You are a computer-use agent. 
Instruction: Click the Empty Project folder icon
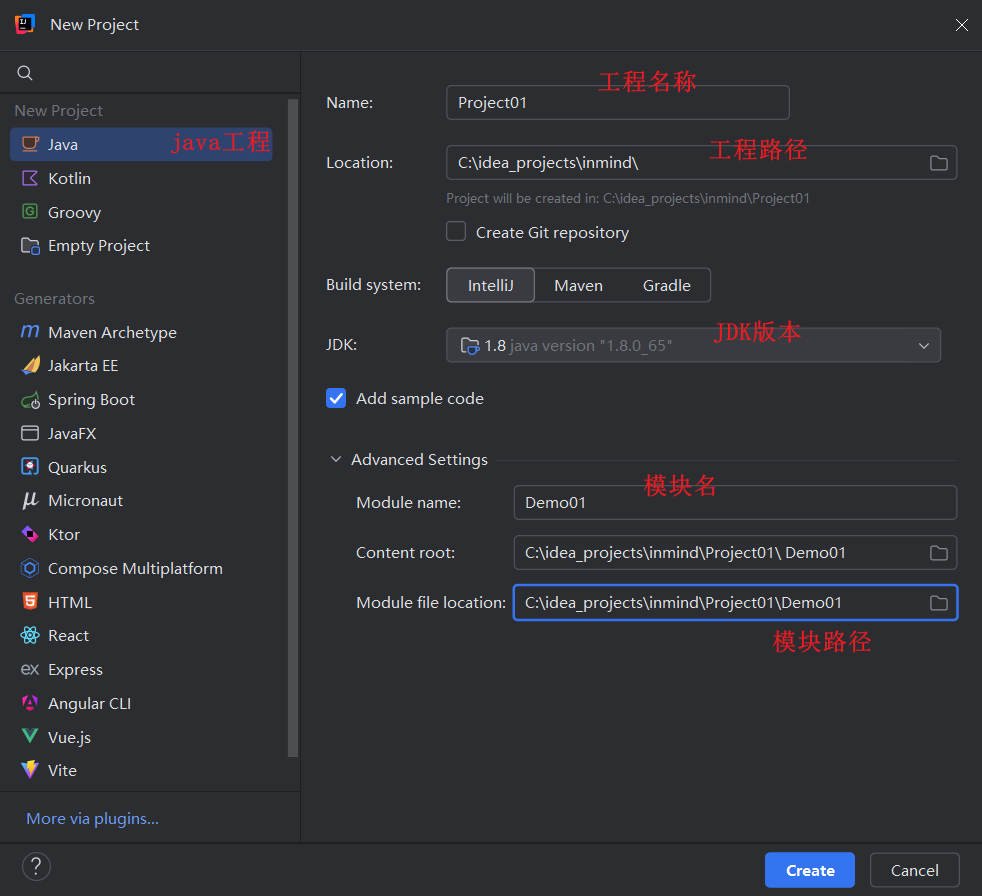[30, 245]
